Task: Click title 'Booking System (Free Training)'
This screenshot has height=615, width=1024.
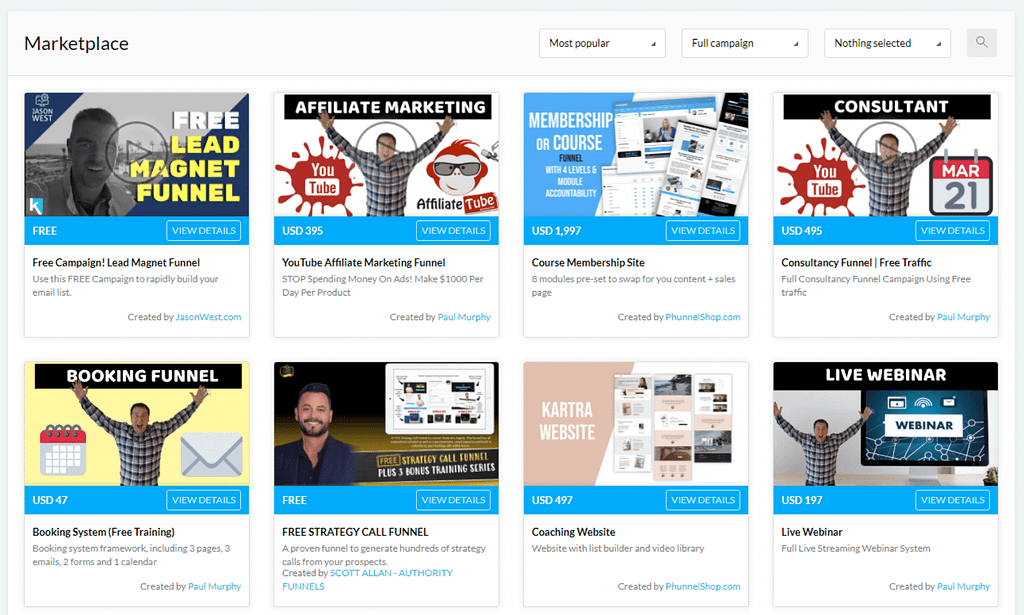Action: tap(103, 532)
